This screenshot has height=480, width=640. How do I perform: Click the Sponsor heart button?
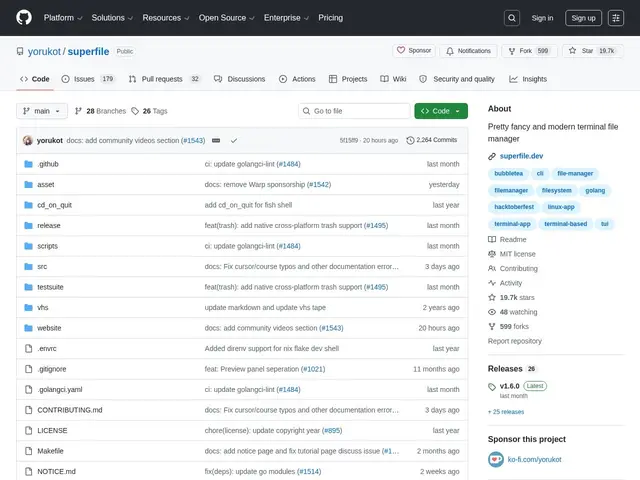point(414,51)
